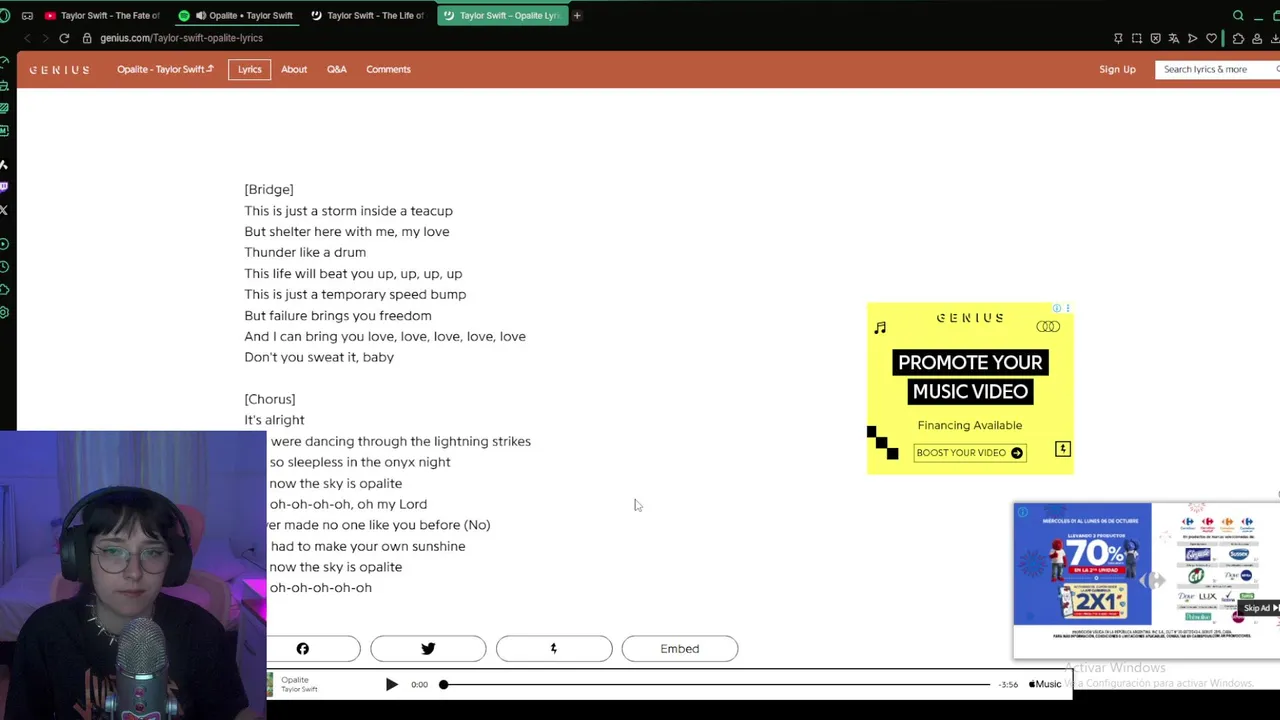Close the Promote Your Music Video ad options

(1068, 308)
